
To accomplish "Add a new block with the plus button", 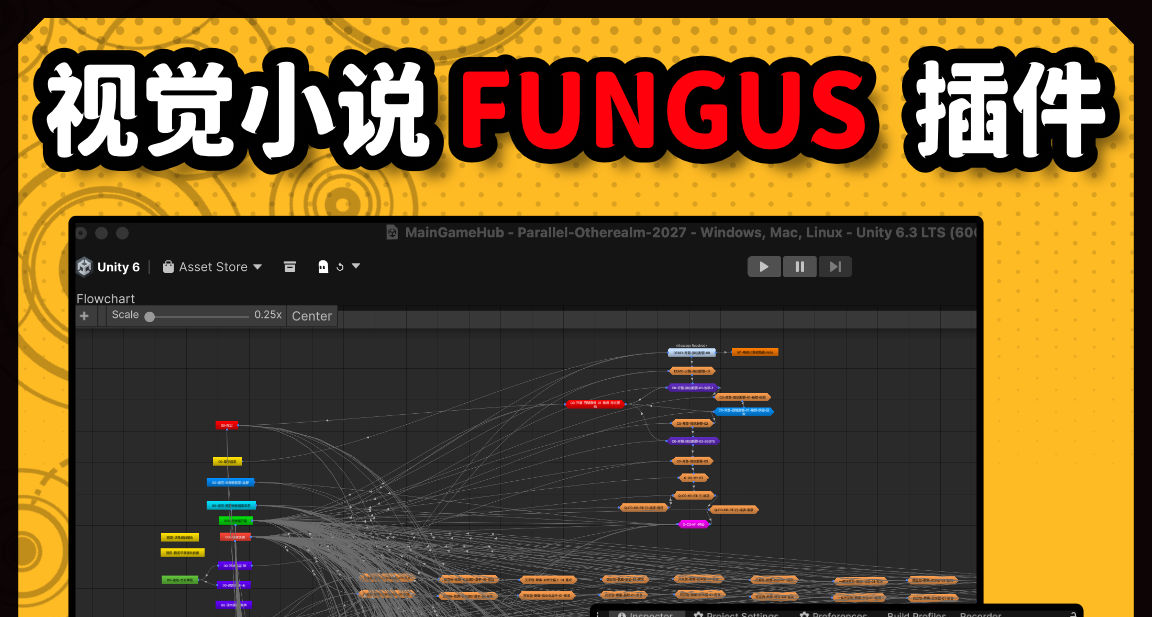I will [84, 316].
